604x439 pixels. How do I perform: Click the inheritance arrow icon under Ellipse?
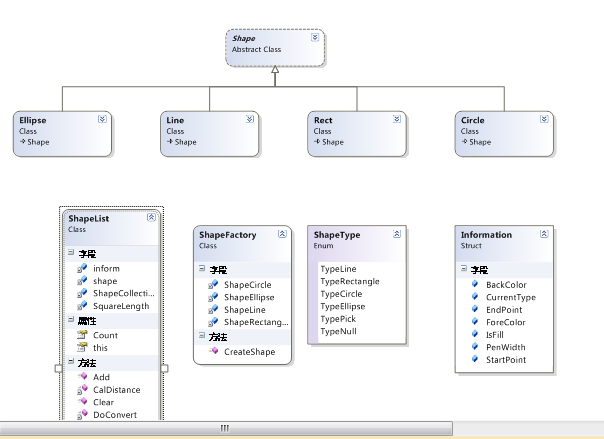[x=22, y=142]
